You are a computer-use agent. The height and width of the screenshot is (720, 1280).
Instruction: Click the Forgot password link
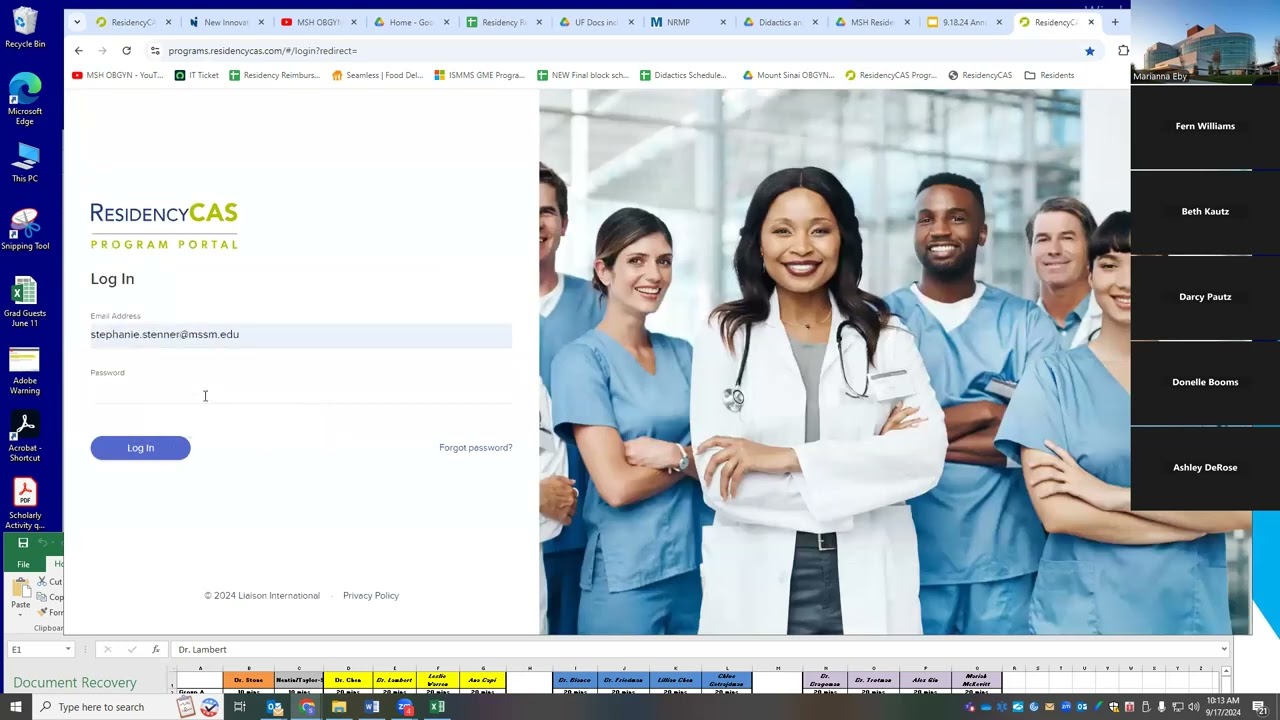(476, 448)
